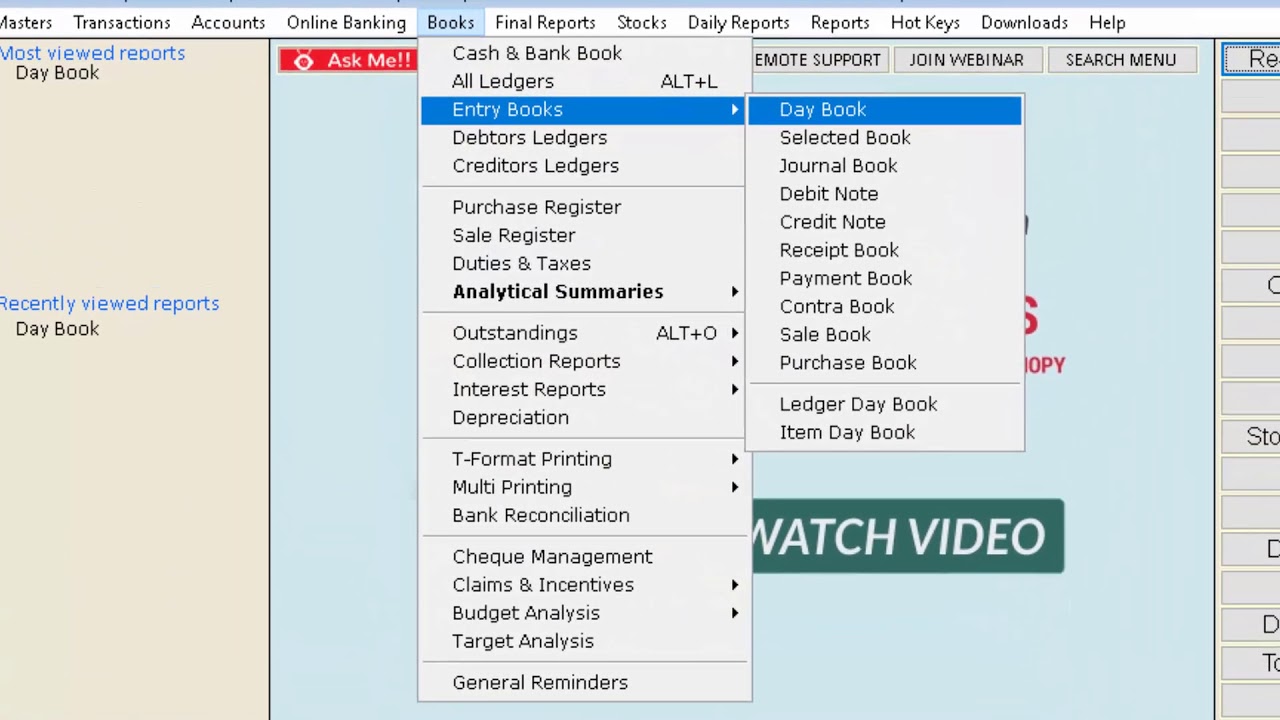Open the Help menu
Screen dimensions: 1280x720
pyautogui.click(x=1107, y=22)
